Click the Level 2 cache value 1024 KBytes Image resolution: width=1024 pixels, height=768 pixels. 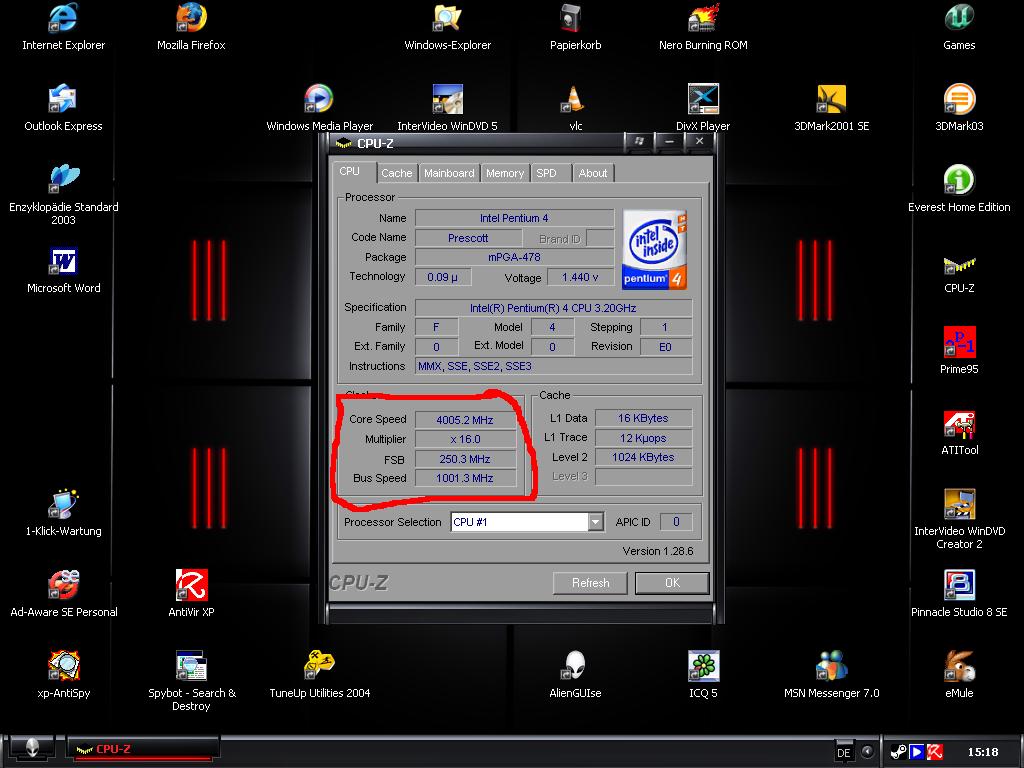pyautogui.click(x=643, y=457)
